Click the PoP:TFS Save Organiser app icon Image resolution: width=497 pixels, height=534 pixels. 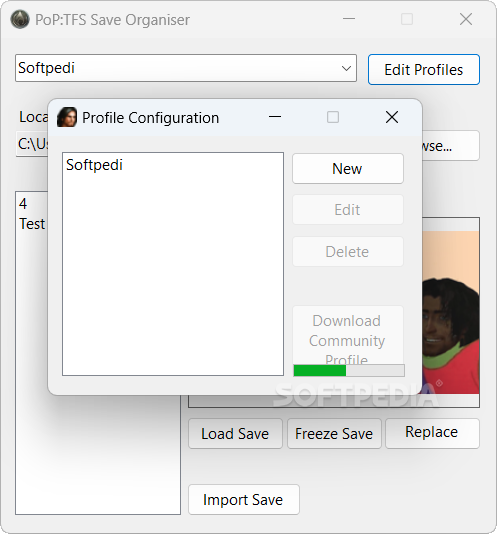20,19
